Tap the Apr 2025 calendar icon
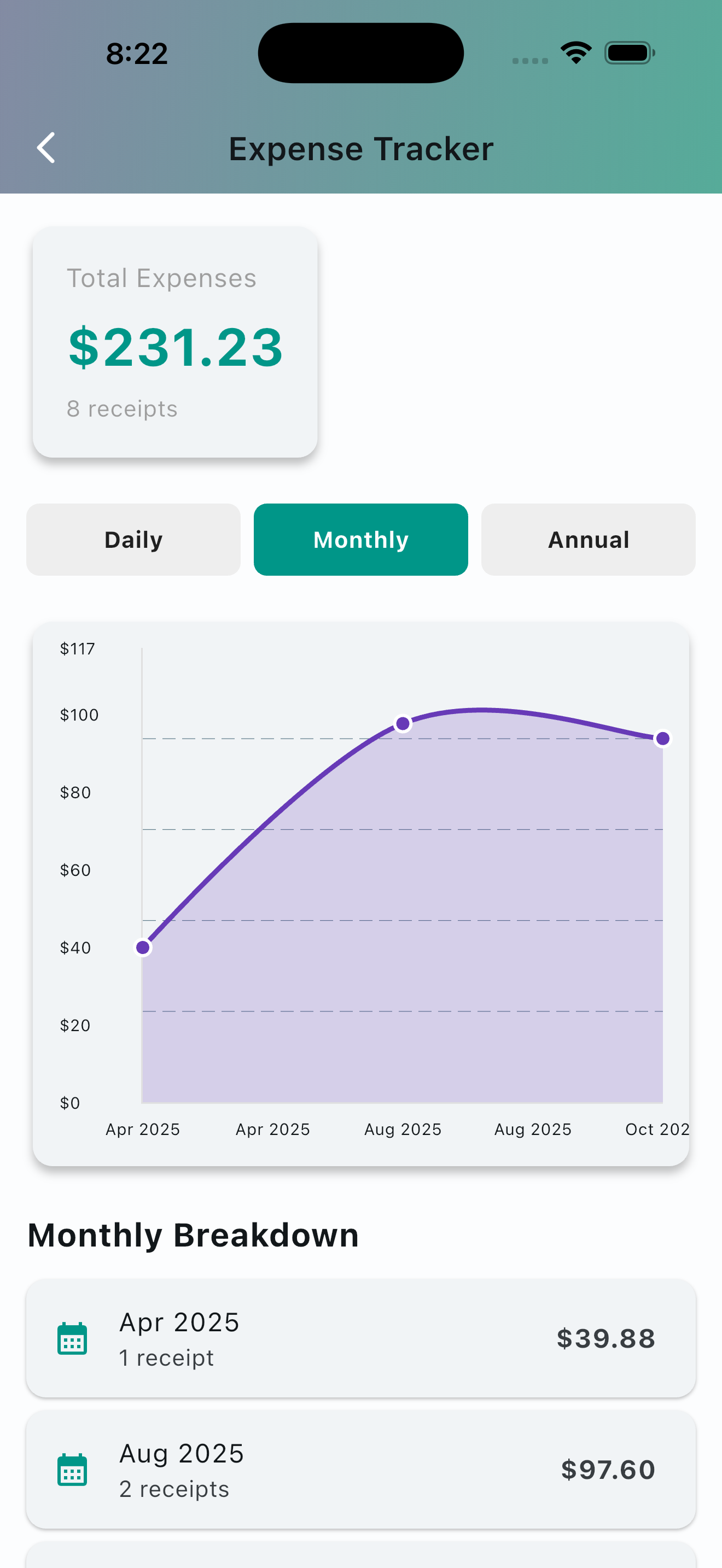 [72, 1338]
